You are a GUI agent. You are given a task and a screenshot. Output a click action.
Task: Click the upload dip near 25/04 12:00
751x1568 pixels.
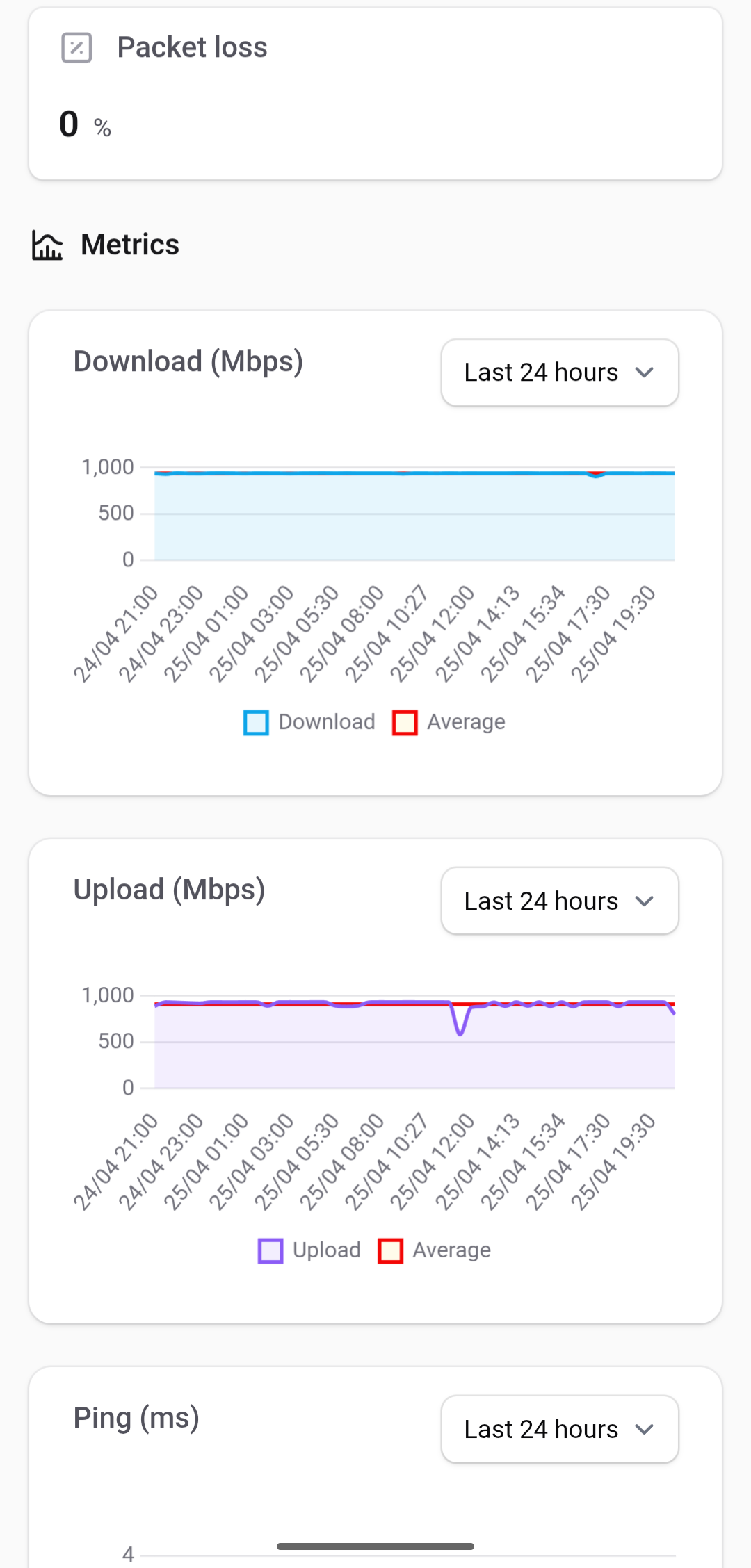tap(460, 1031)
